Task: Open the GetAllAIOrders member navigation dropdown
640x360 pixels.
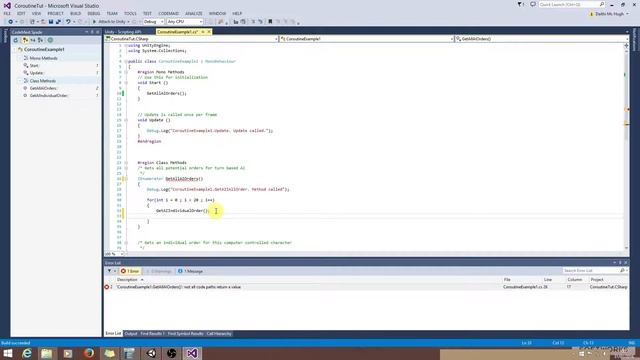Action: [542, 39]
